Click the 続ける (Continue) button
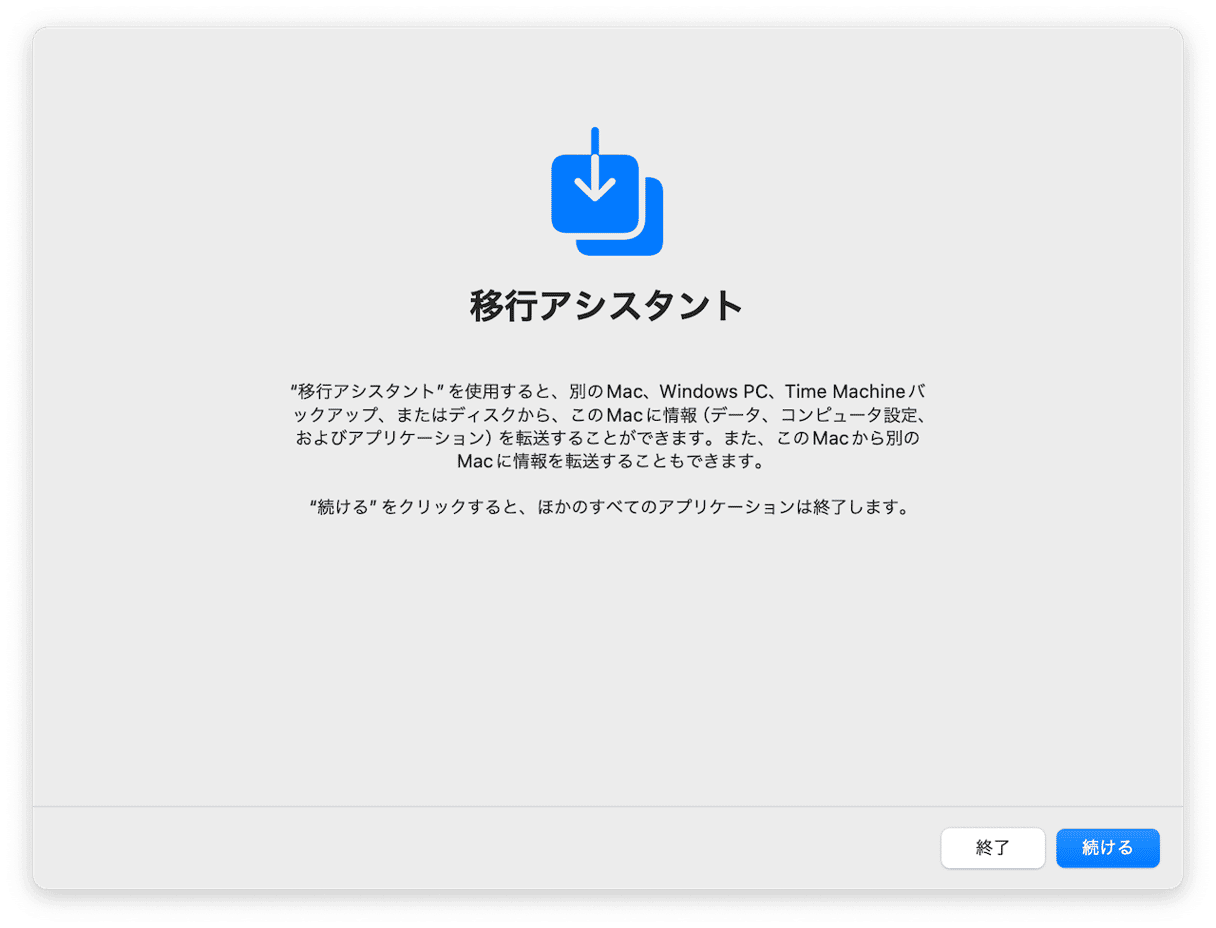Screen dimensions: 1216x928 1107,848
